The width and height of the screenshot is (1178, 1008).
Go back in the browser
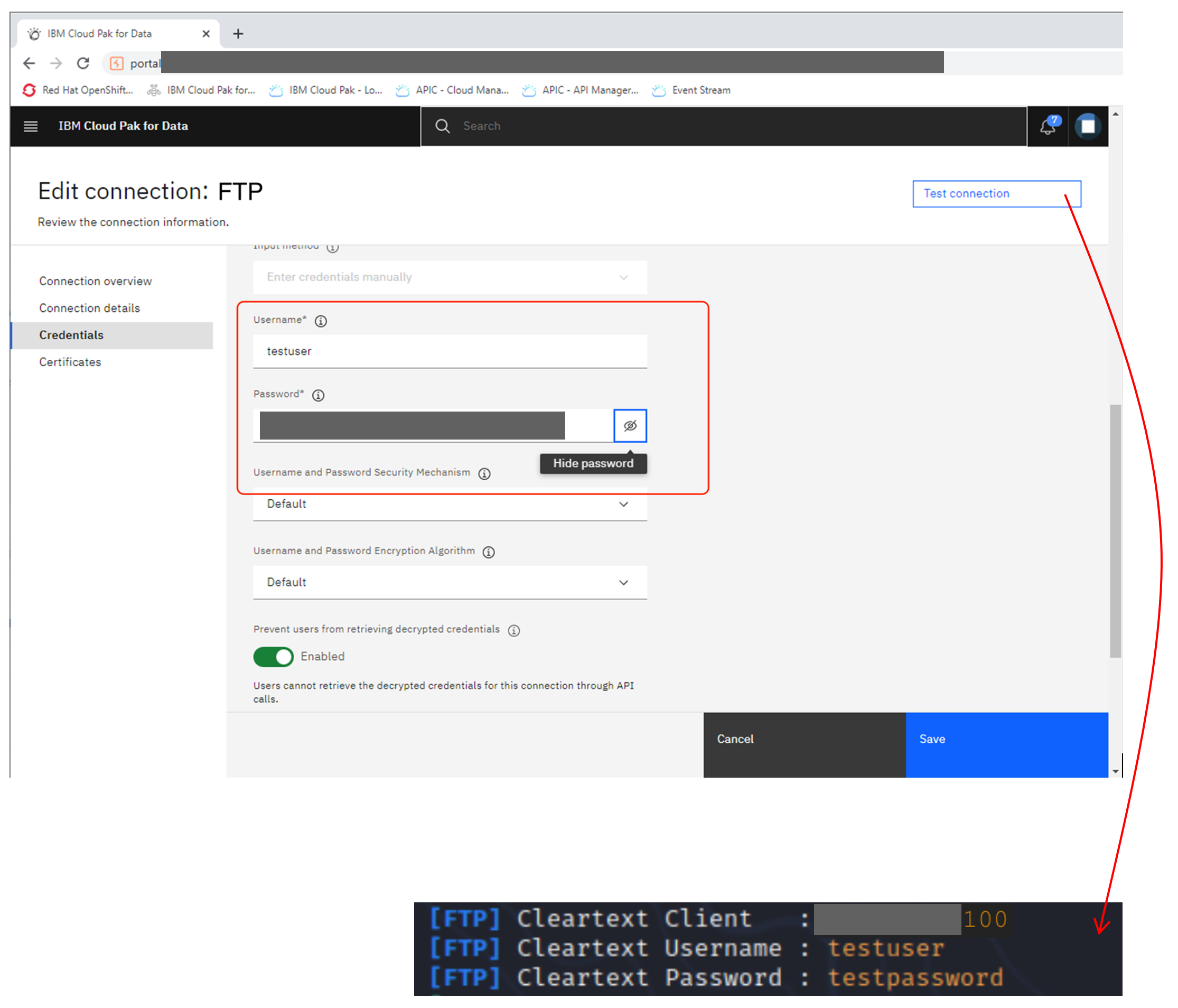pyautogui.click(x=29, y=63)
